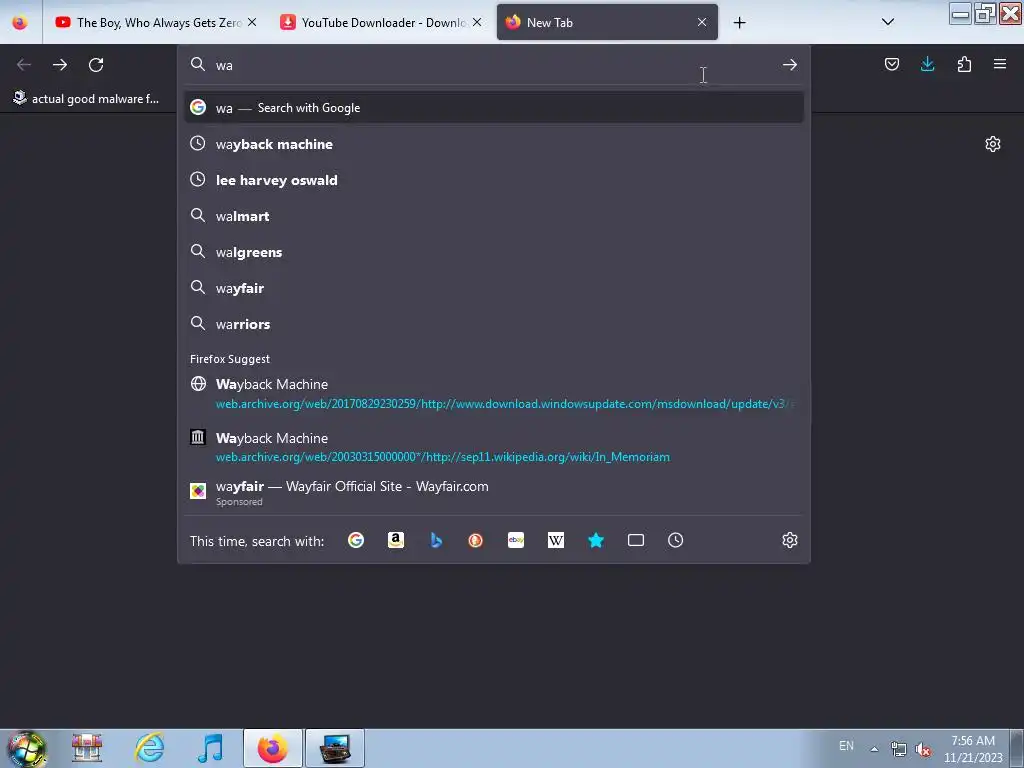Select 'wayback machine' history suggestion
Viewport: 1024px width, 768px height.
tap(494, 144)
